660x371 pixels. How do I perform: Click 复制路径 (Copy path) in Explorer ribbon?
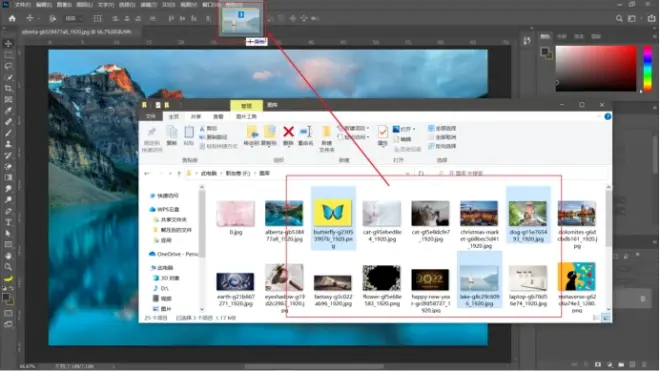tap(213, 137)
